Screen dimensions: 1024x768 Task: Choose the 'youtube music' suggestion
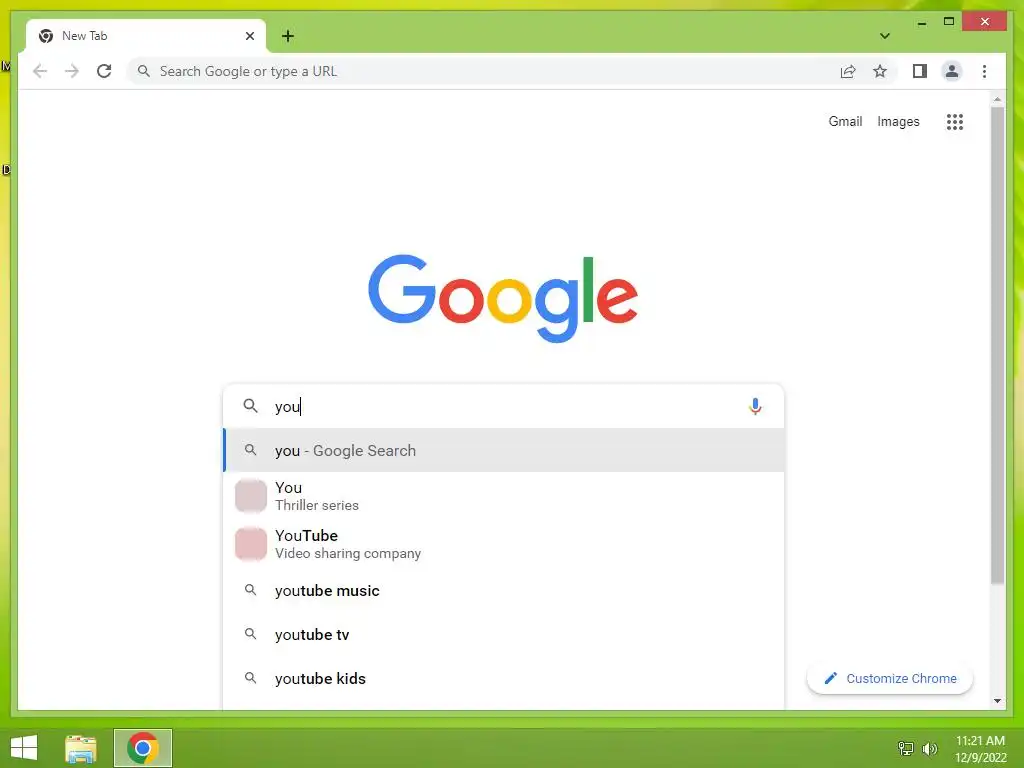point(504,590)
